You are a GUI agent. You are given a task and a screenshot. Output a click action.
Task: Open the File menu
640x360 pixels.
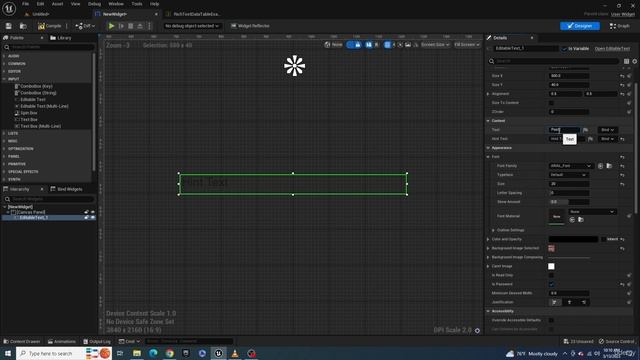[25, 4]
